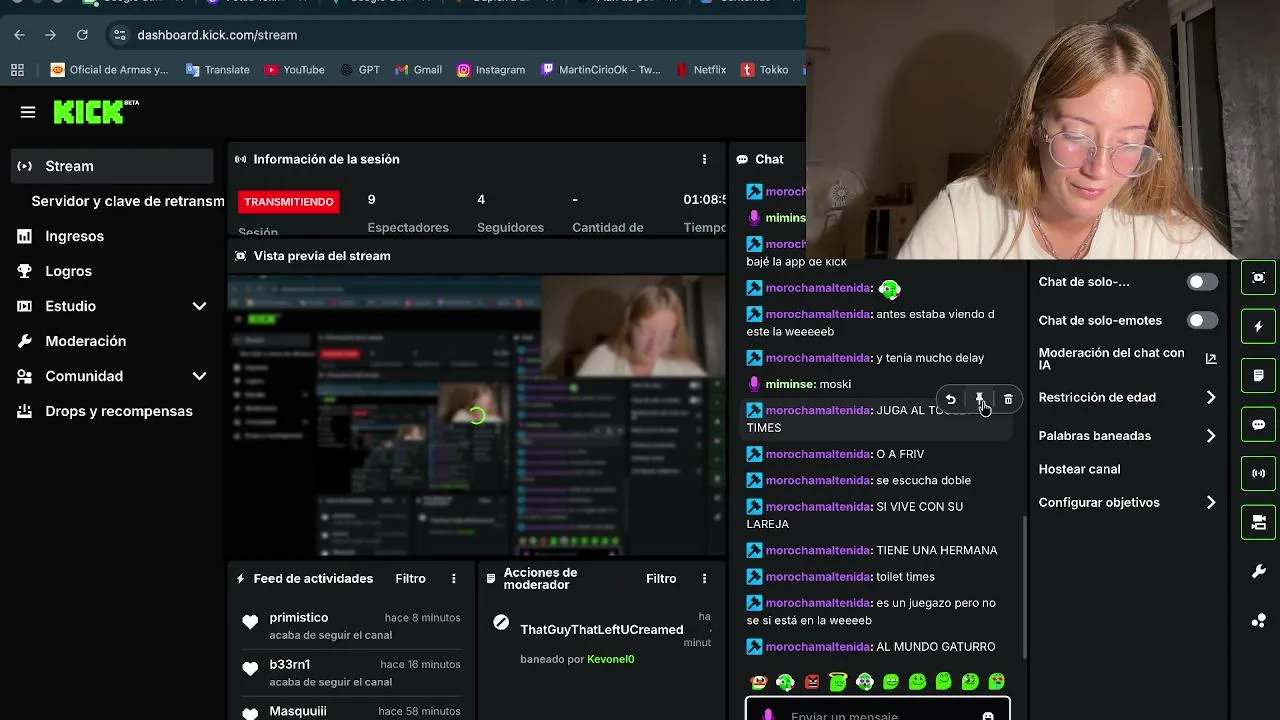Click the camera layout icon in right sidebar
The height and width of the screenshot is (720, 1280).
(x=1258, y=522)
